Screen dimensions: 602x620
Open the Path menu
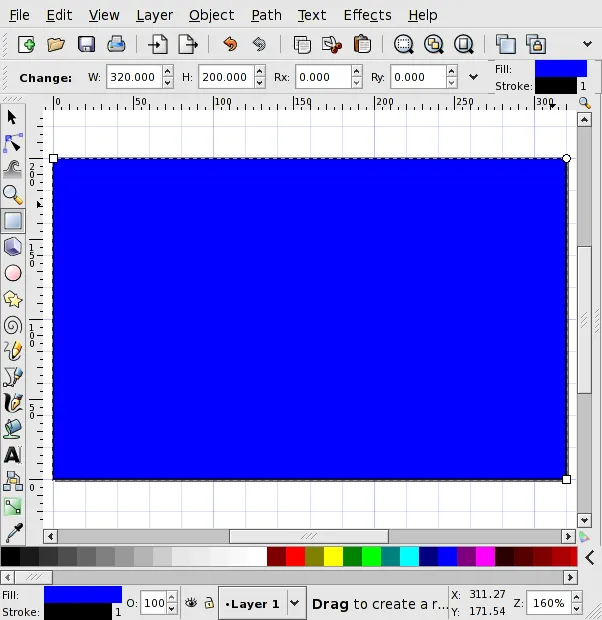[267, 15]
